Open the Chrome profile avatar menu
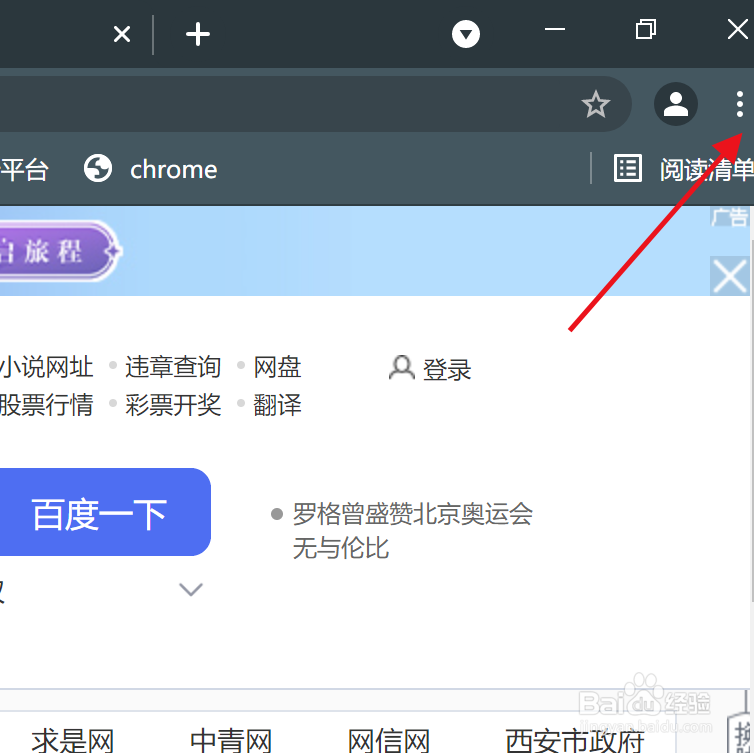 (676, 104)
